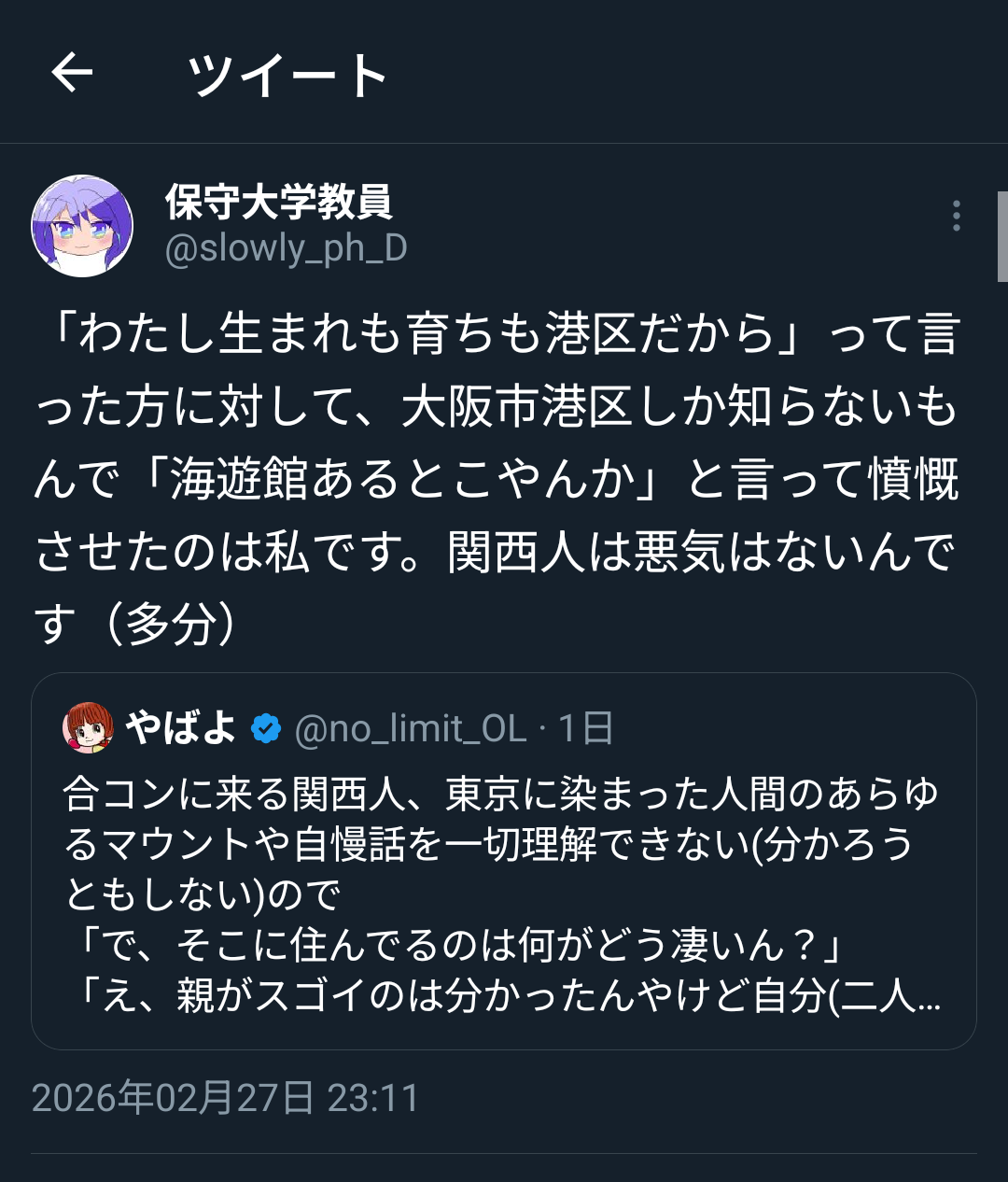This screenshot has width=1008, height=1182.
Task: Tap the とともしない)ので line in quote
Action: coord(203,895)
